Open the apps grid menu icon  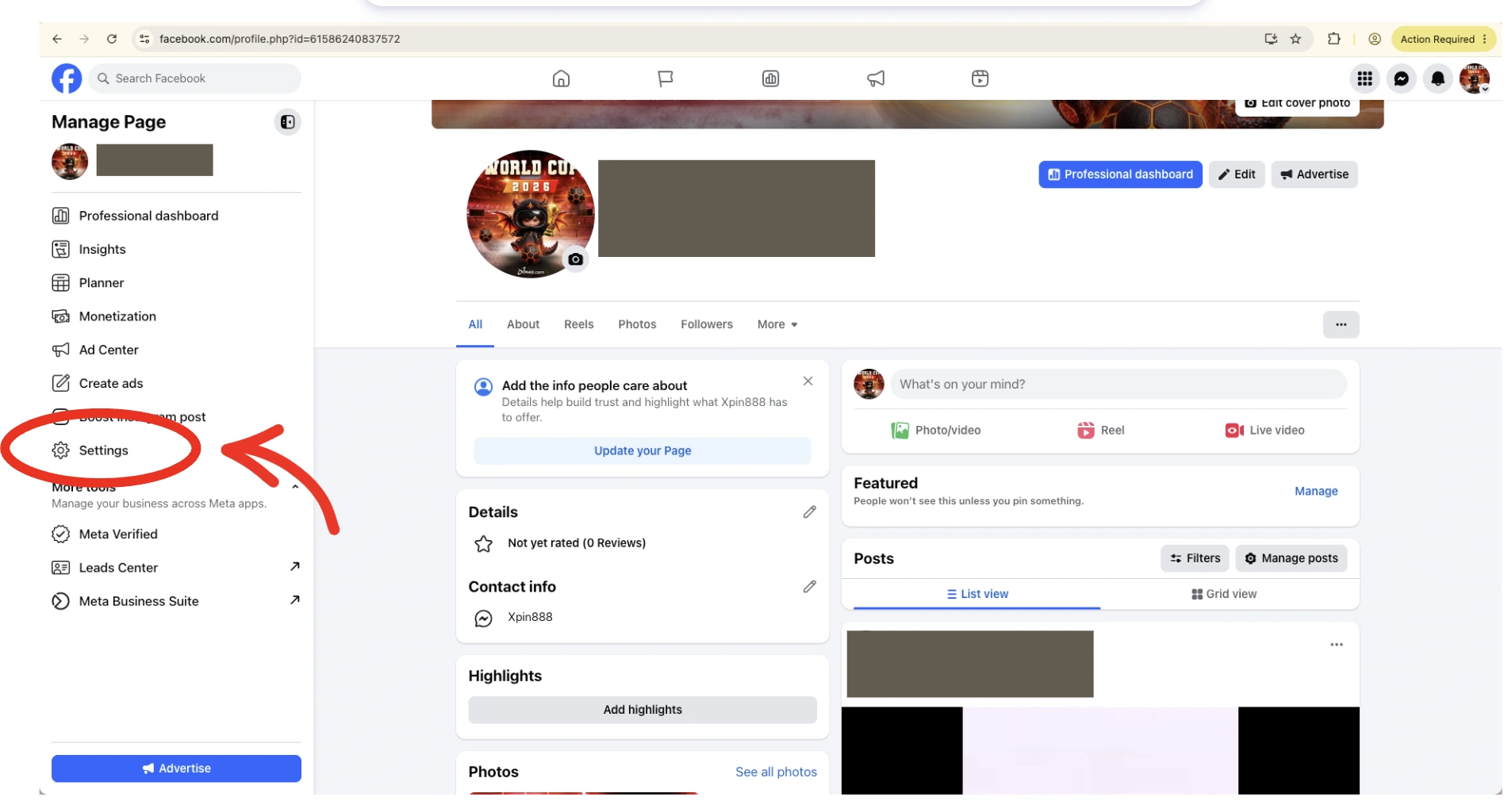pos(1364,79)
